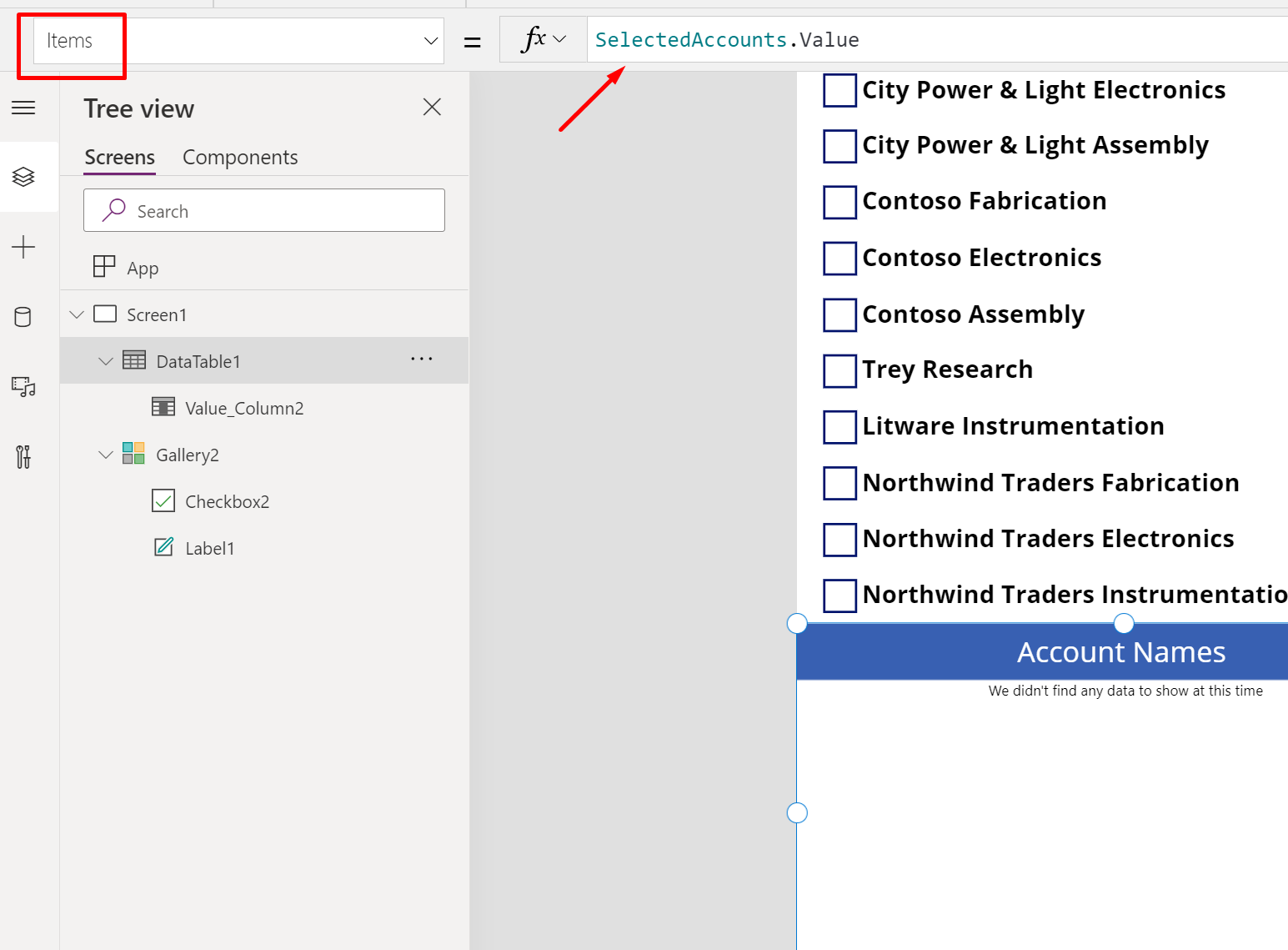Click the Gallery2 gallery icon
The image size is (1288, 950).
pyautogui.click(x=133, y=453)
